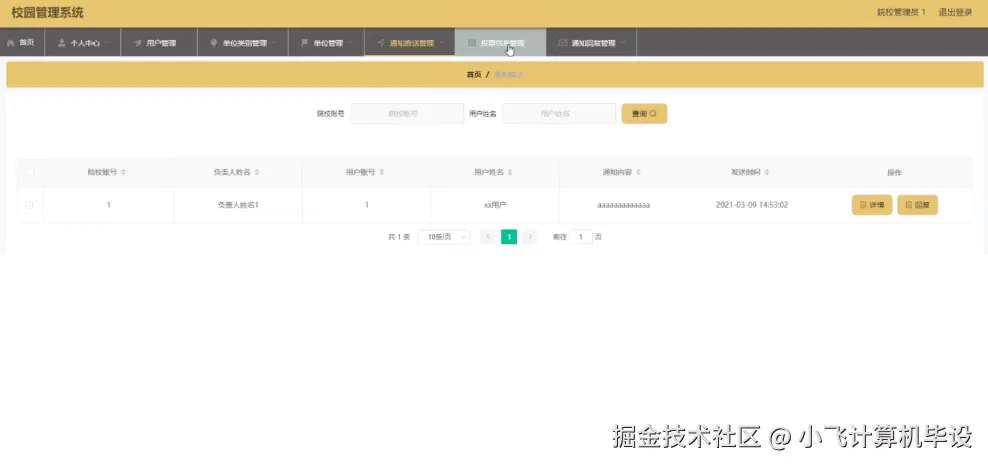
Task: Sort by 用户账号 using its sort arrows
Action: pyautogui.click(x=382, y=172)
